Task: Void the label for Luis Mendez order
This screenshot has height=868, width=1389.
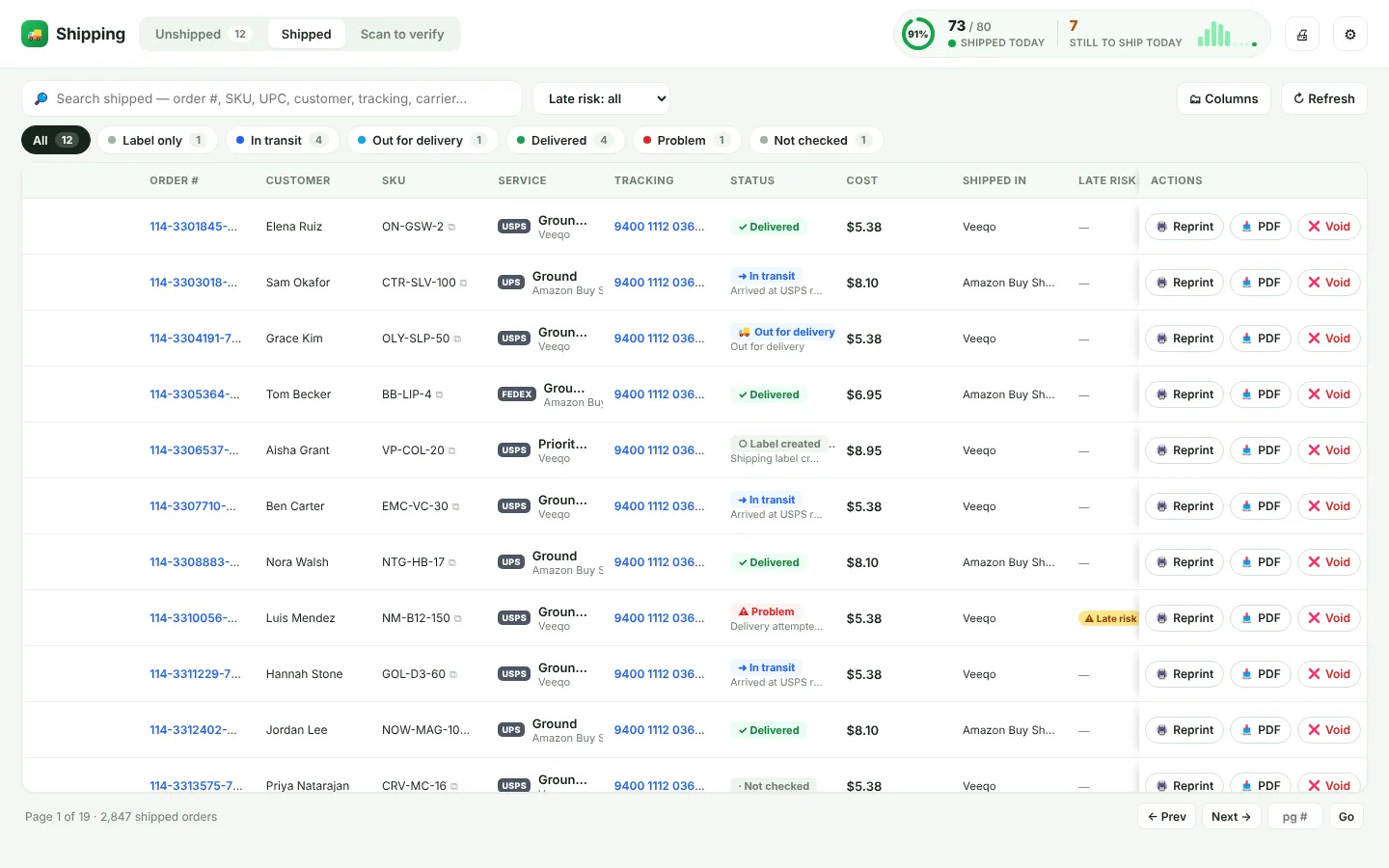Action: [1329, 618]
